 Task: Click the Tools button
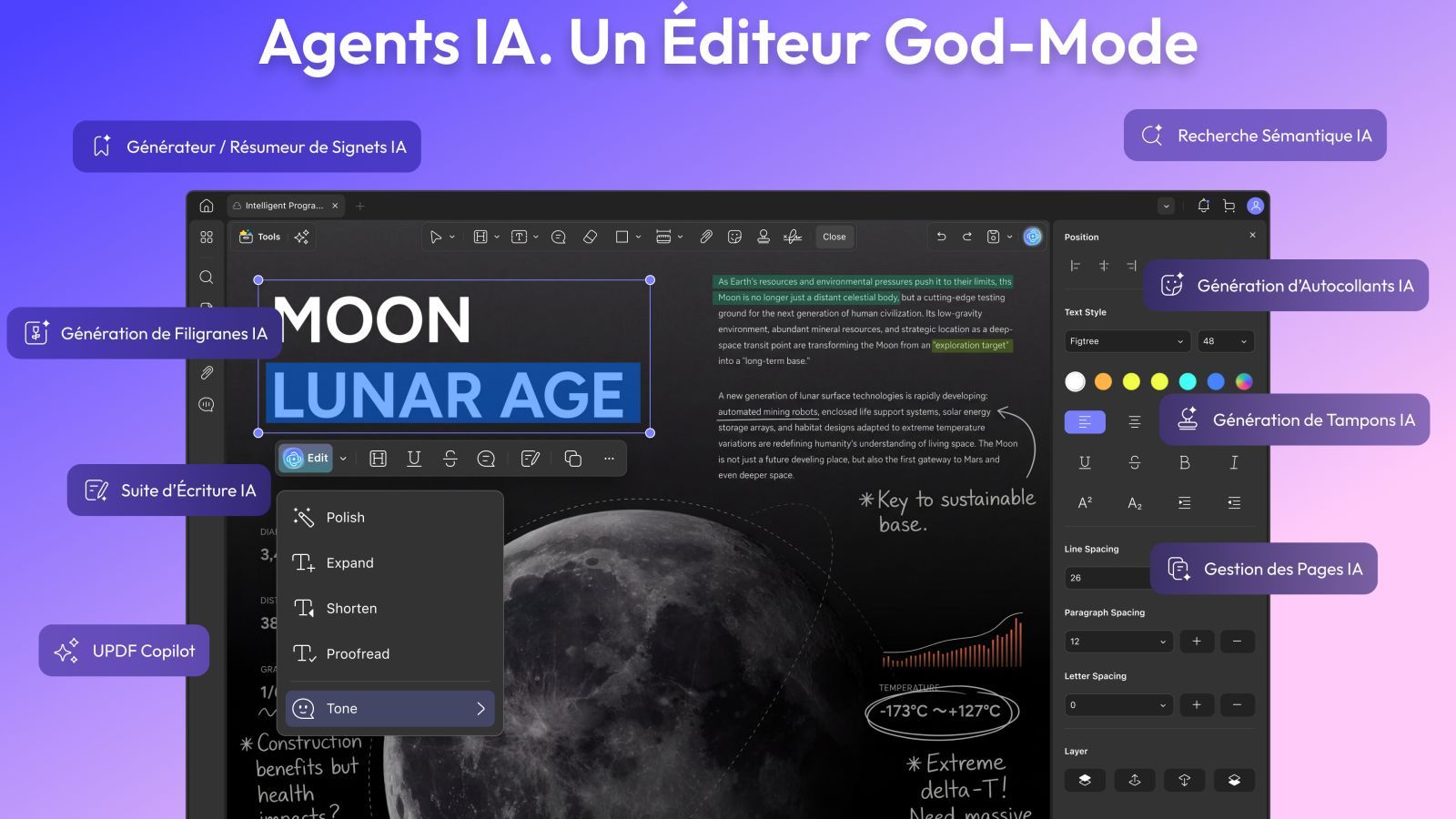259,237
